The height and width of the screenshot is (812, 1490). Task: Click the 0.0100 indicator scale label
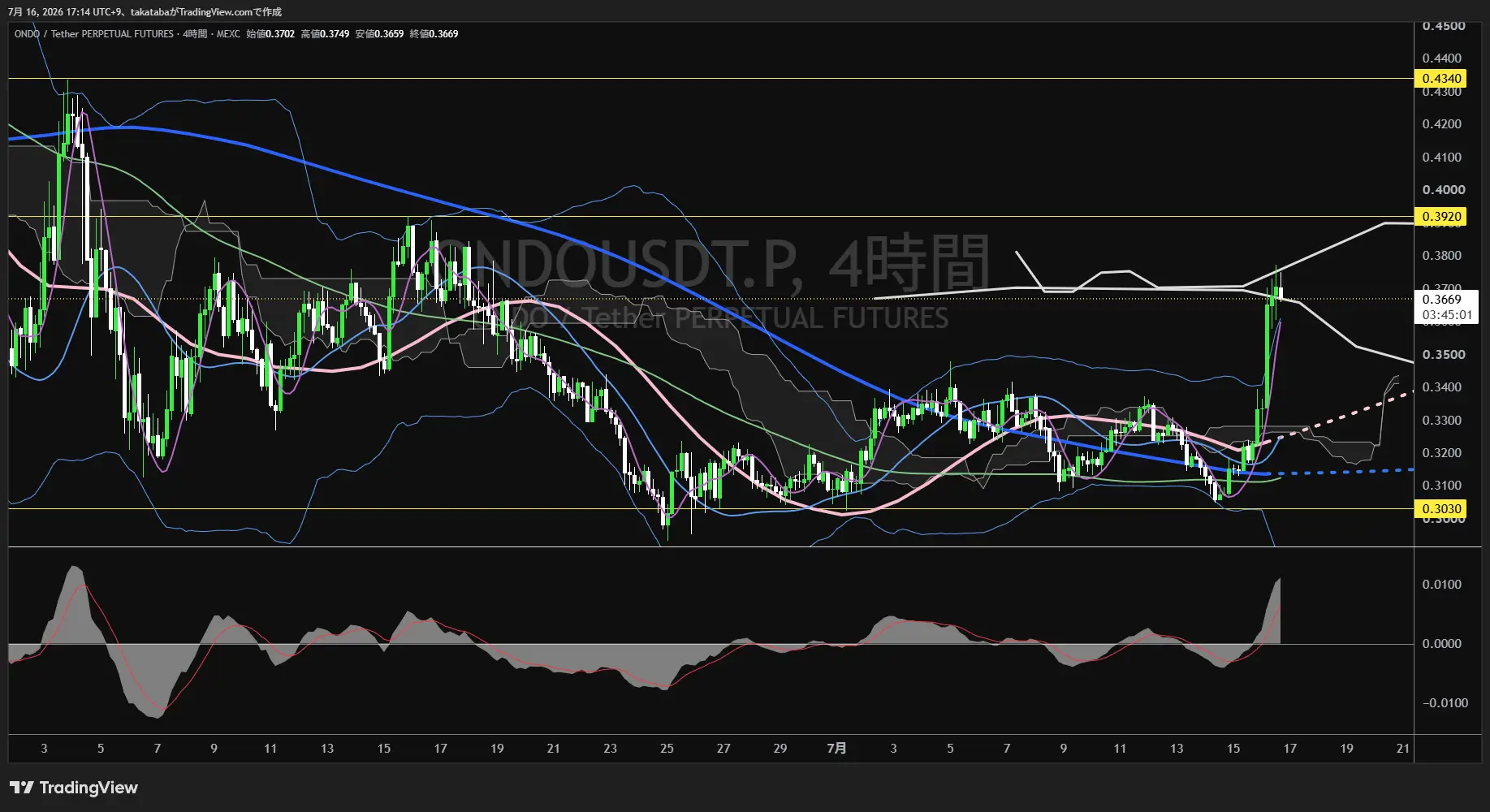[x=1441, y=585]
